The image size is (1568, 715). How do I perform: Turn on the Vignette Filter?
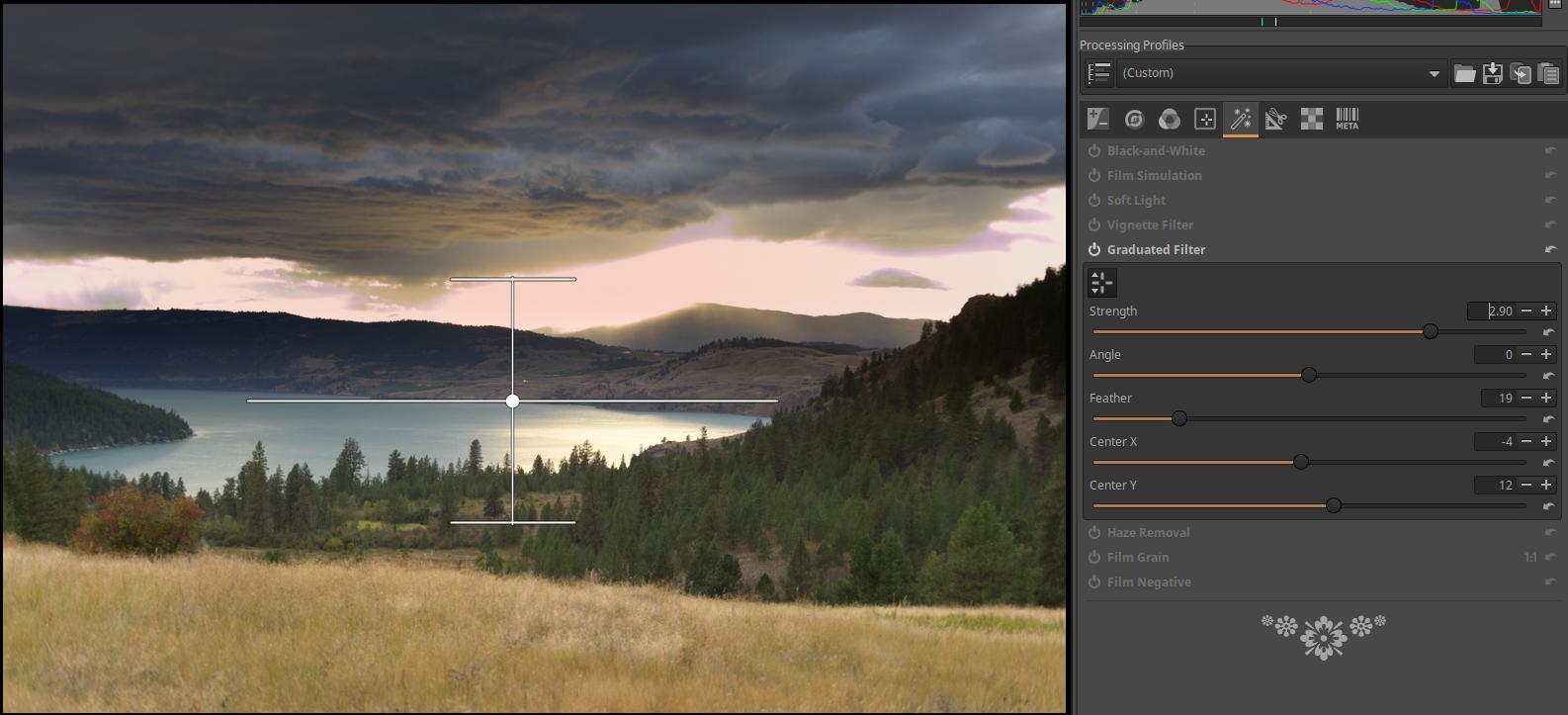(x=1094, y=225)
